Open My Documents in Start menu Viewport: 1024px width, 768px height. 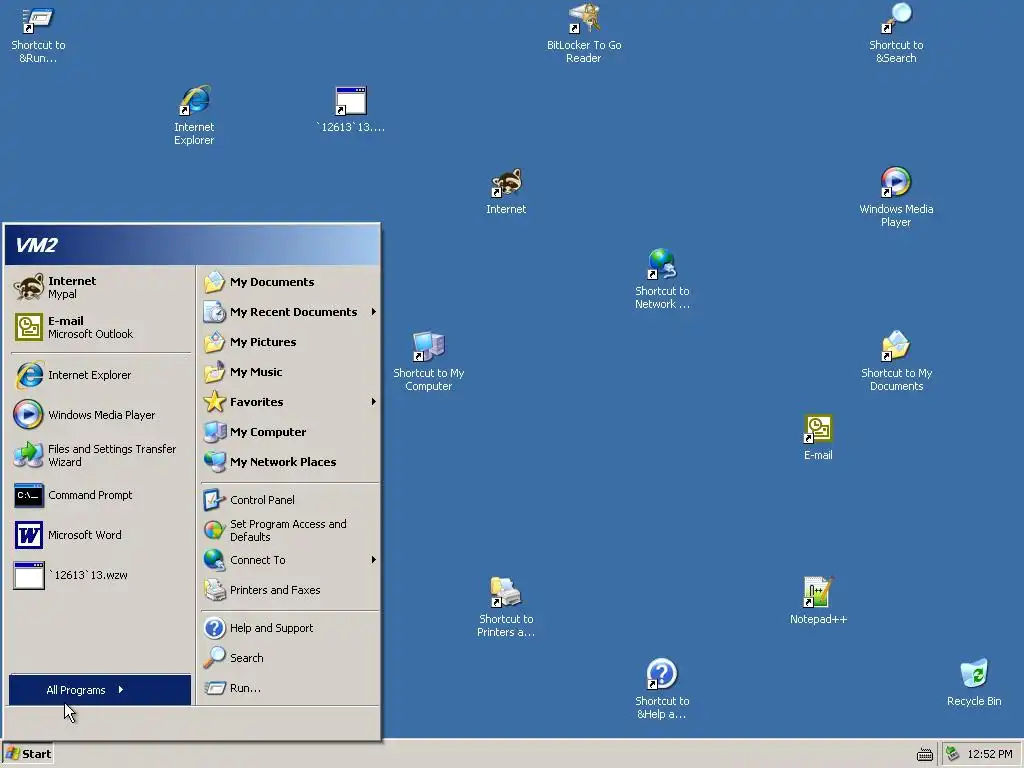click(290, 282)
